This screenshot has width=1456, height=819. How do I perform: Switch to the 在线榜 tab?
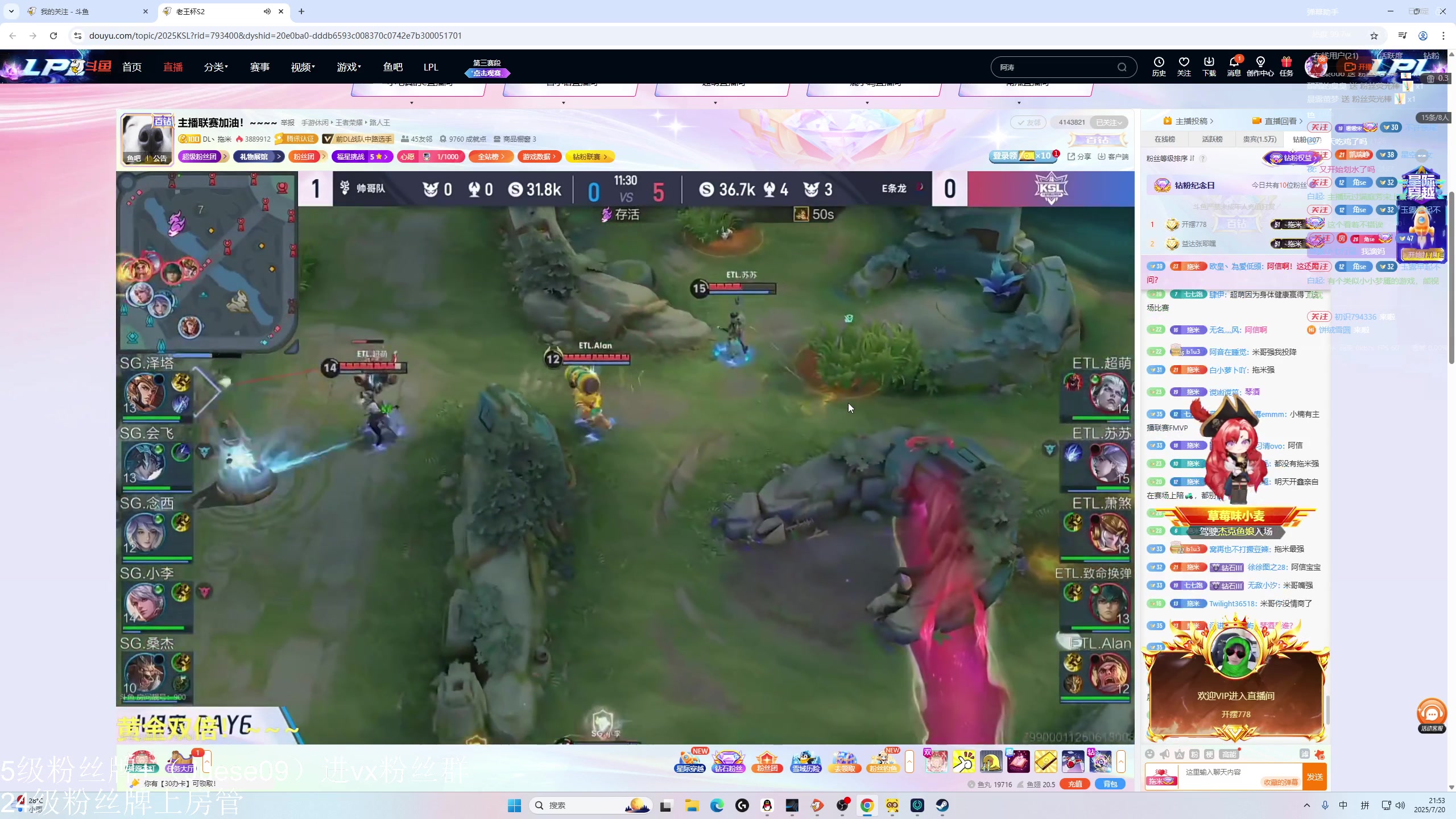click(1164, 139)
